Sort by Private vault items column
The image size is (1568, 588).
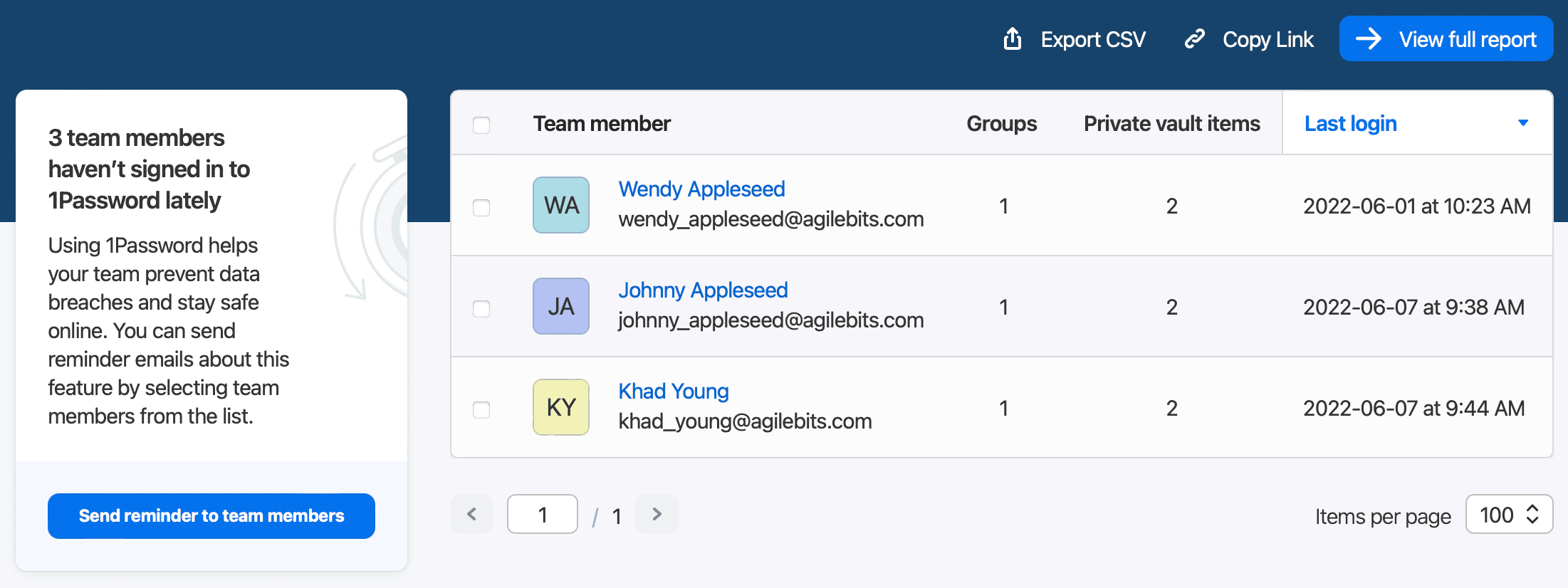coord(1172,124)
